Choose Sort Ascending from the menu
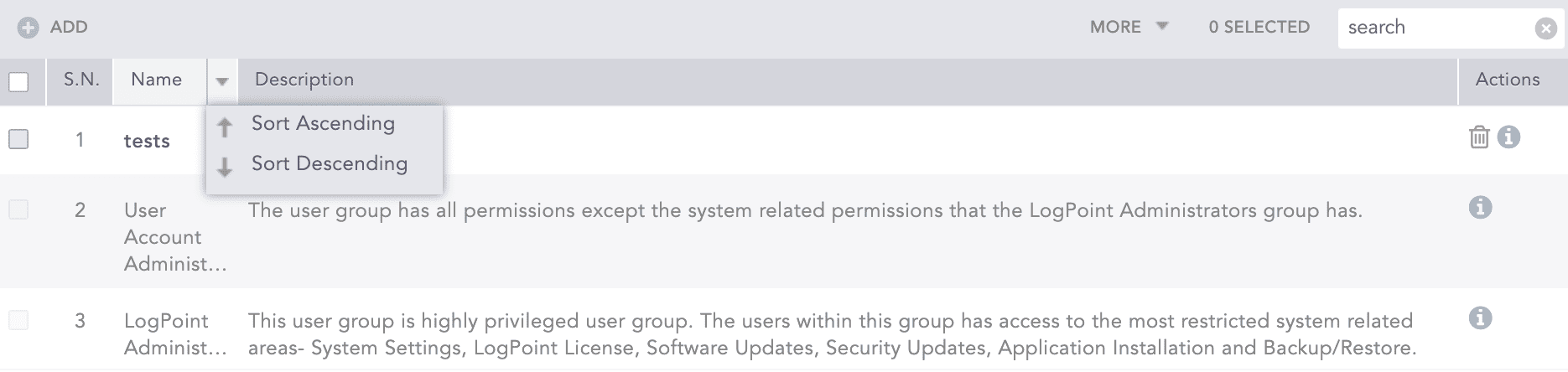This screenshot has width=1568, height=372. [x=323, y=124]
